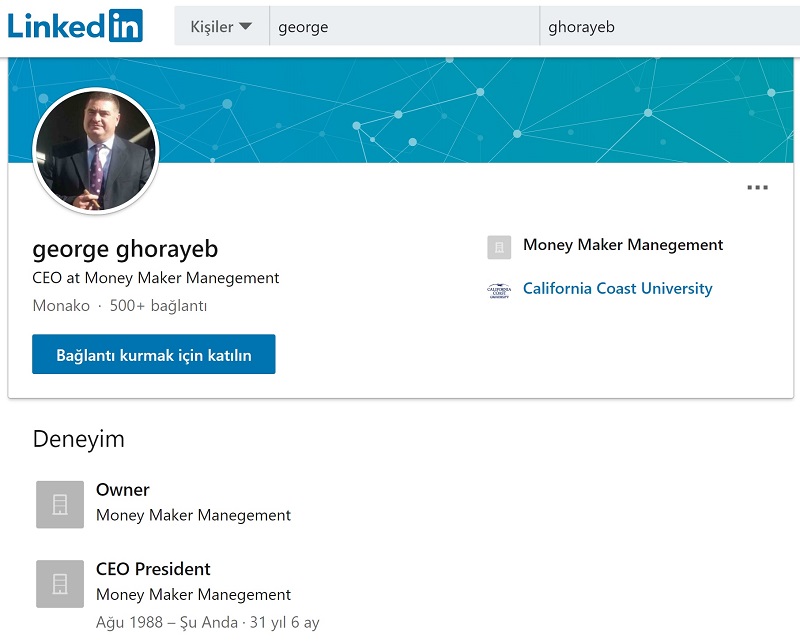The image size is (800, 644).
Task: Click company name under the Owner position
Action: [193, 516]
